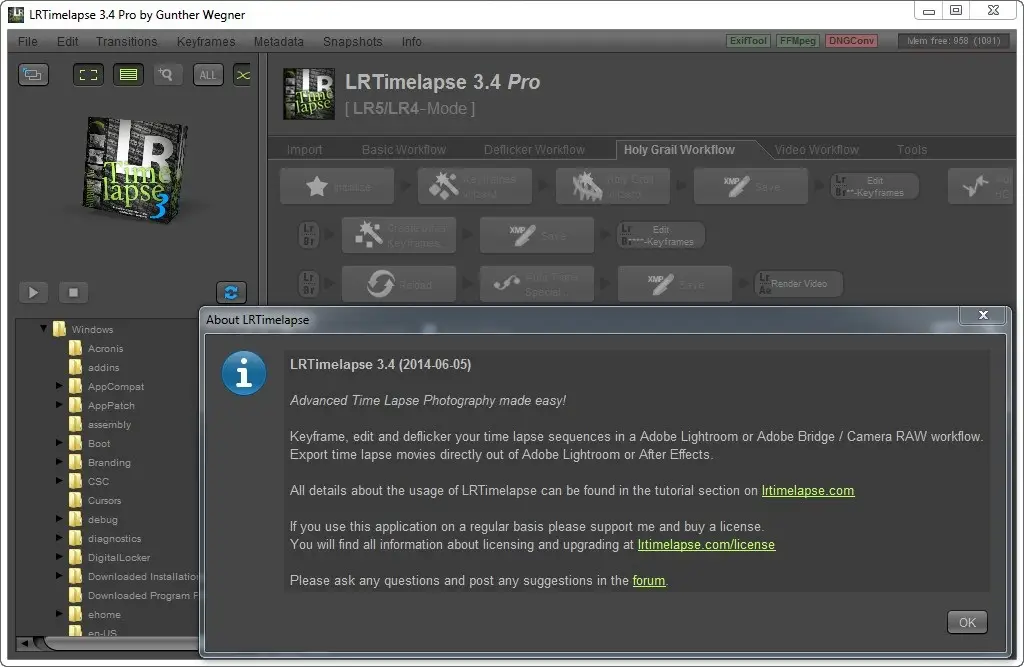
Task: Switch to the Tools tab
Action: [x=912, y=150]
